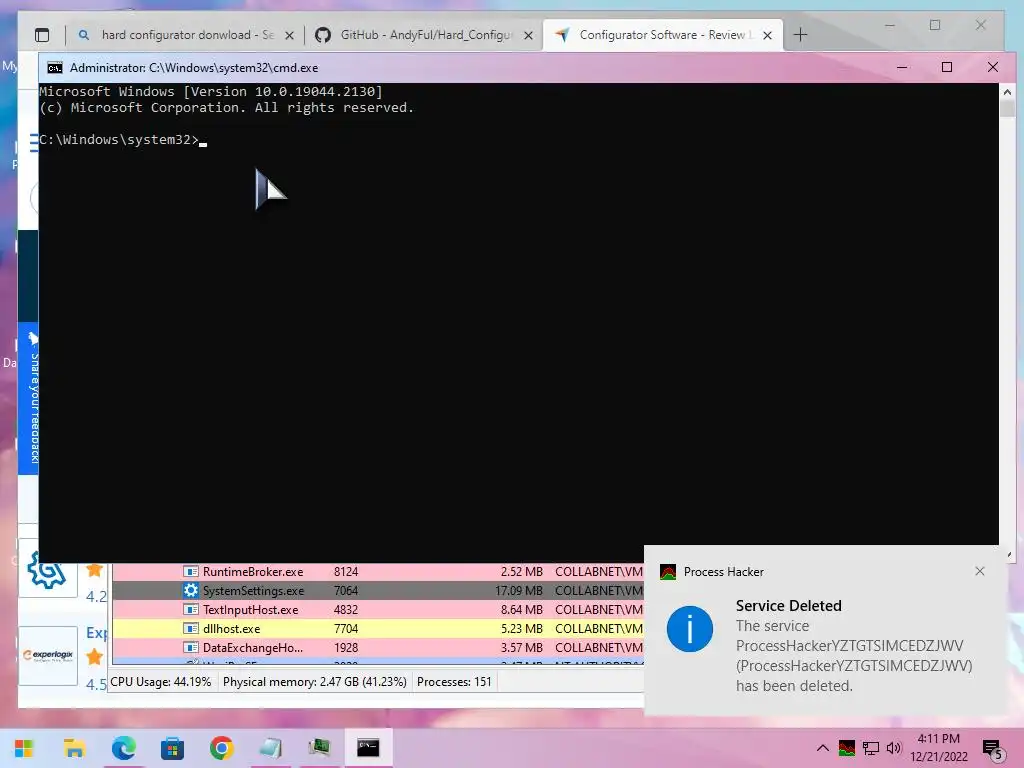This screenshot has width=1024, height=768.
Task: Dismiss the Process Hacker notification
Action: (x=980, y=571)
